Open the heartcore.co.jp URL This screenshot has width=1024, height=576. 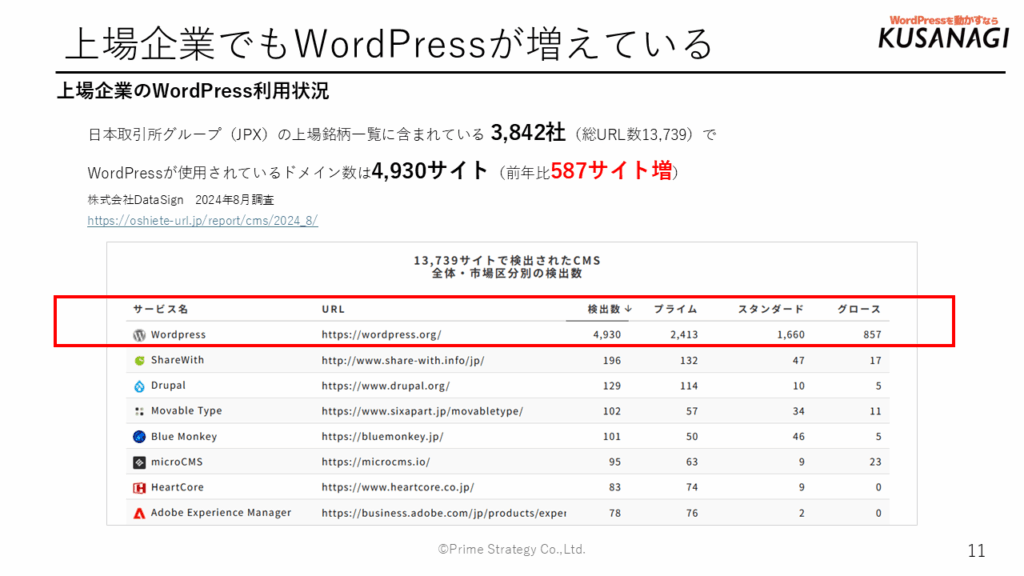point(398,488)
